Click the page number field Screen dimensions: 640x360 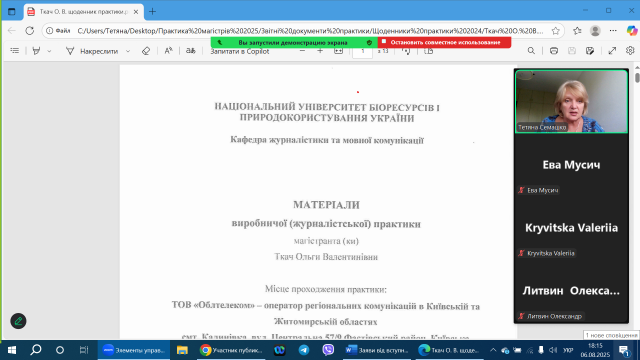(362, 51)
